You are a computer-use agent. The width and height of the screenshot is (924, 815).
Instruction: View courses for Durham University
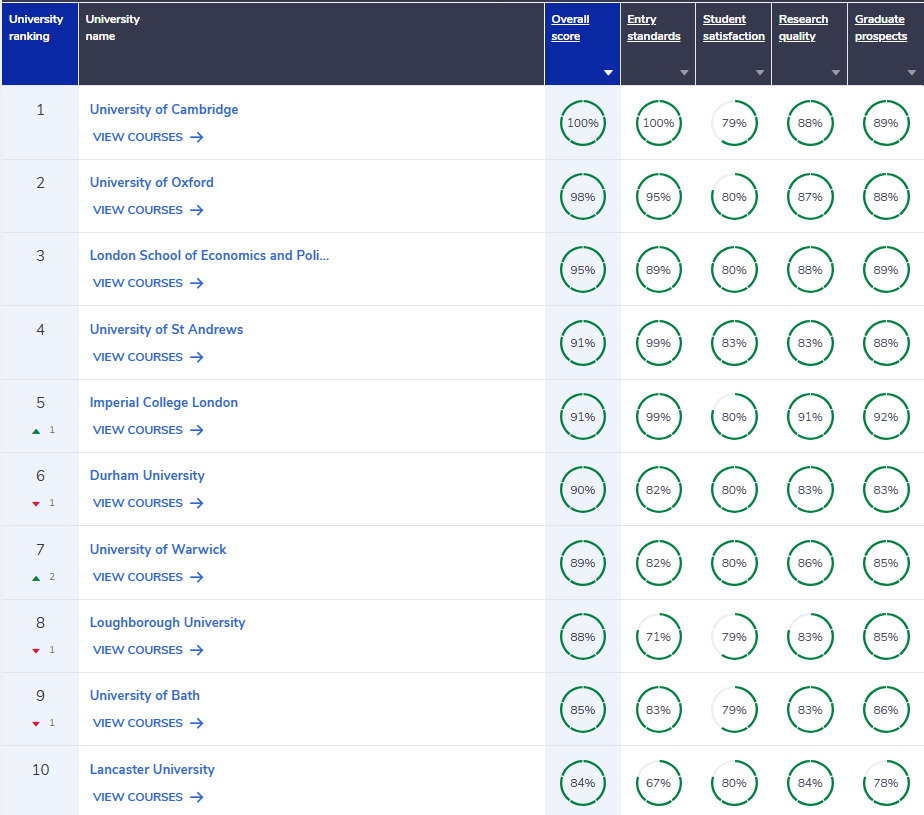[x=148, y=503]
